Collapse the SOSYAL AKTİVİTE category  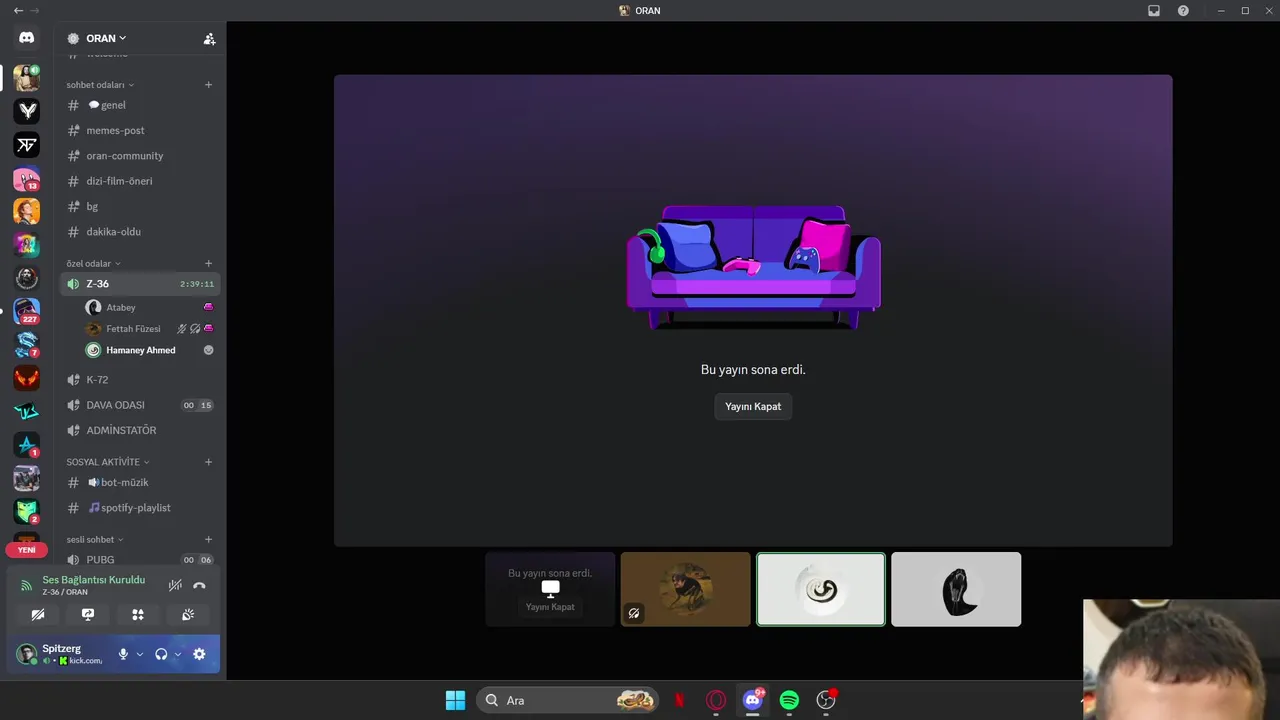[108, 462]
